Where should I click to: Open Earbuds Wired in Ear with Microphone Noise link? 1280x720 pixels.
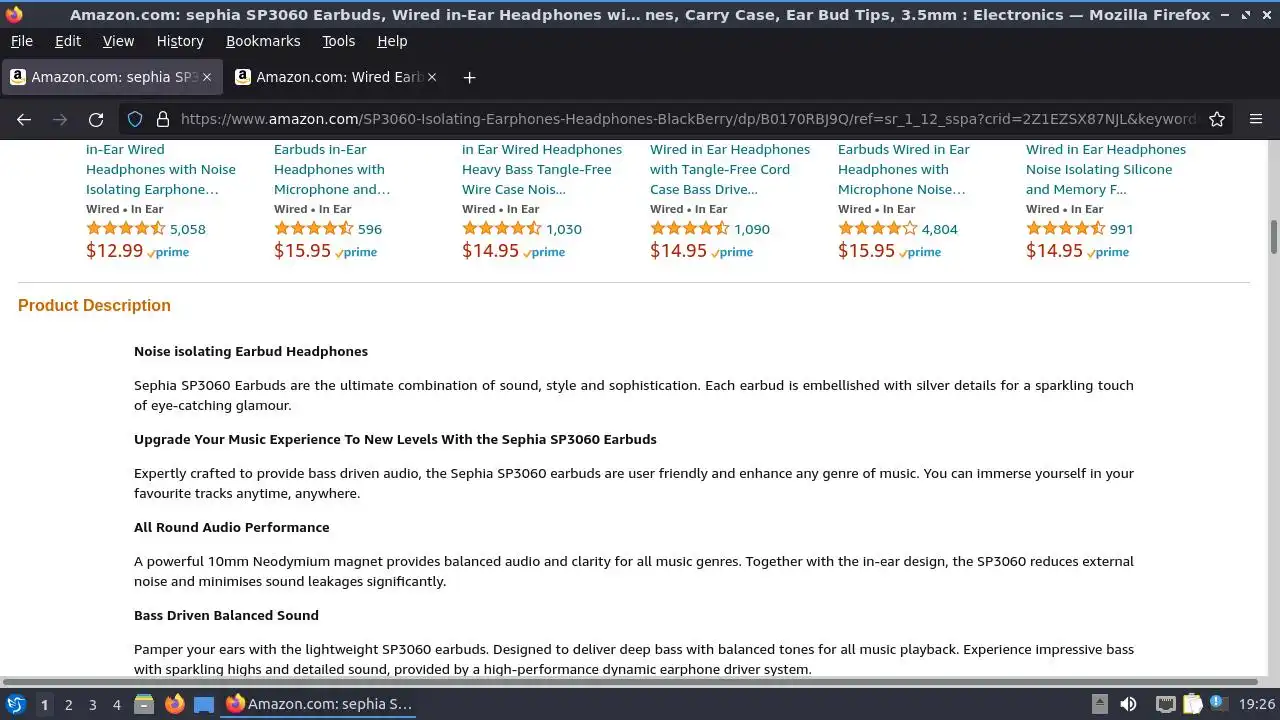tap(904, 169)
